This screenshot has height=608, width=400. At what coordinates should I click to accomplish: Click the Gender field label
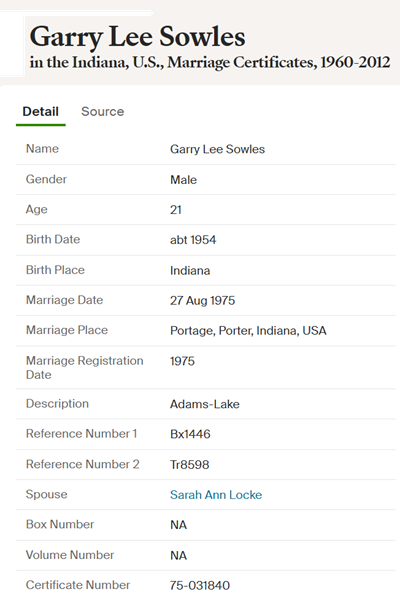pyautogui.click(x=46, y=180)
